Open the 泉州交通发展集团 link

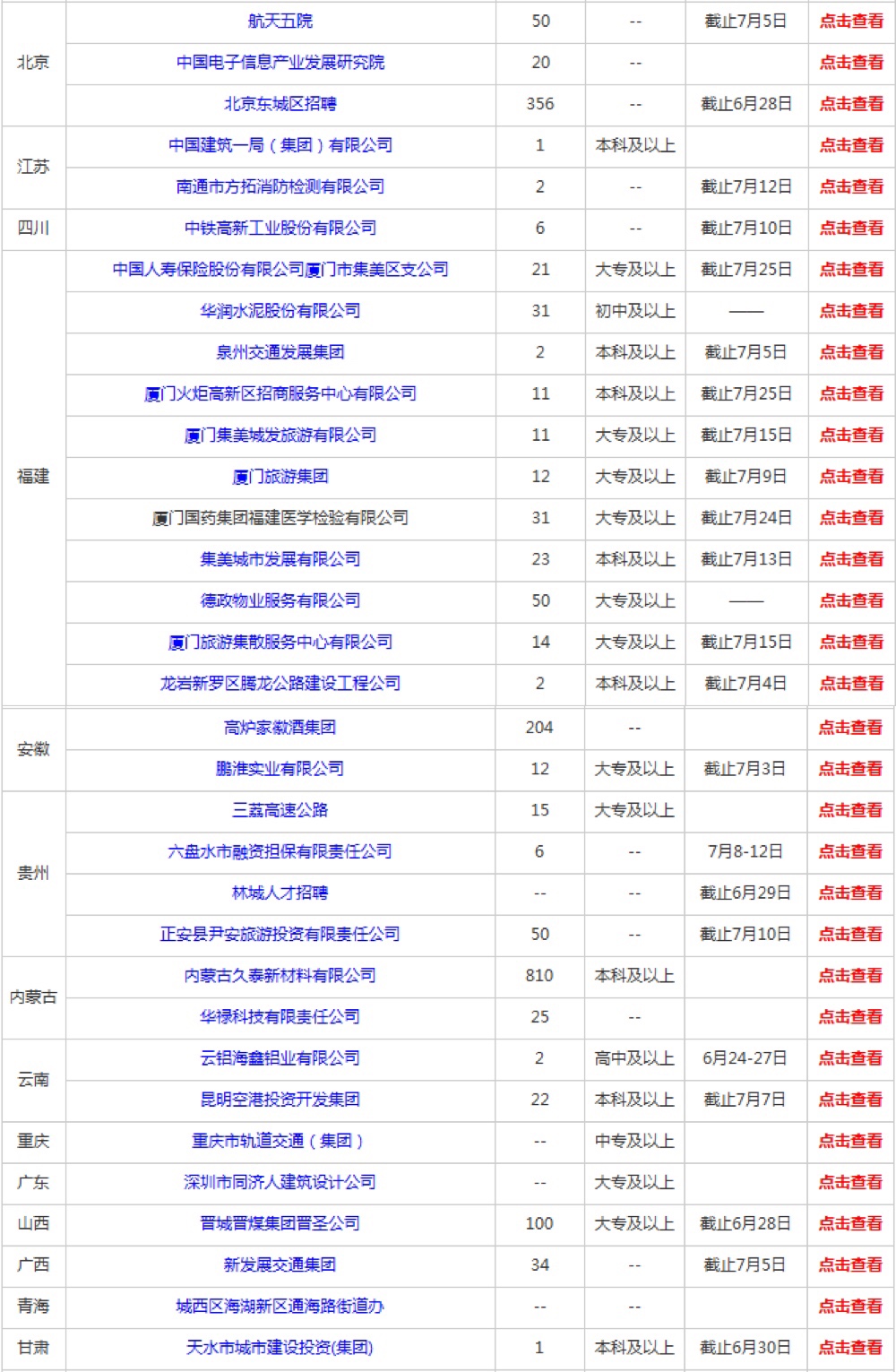point(280,352)
